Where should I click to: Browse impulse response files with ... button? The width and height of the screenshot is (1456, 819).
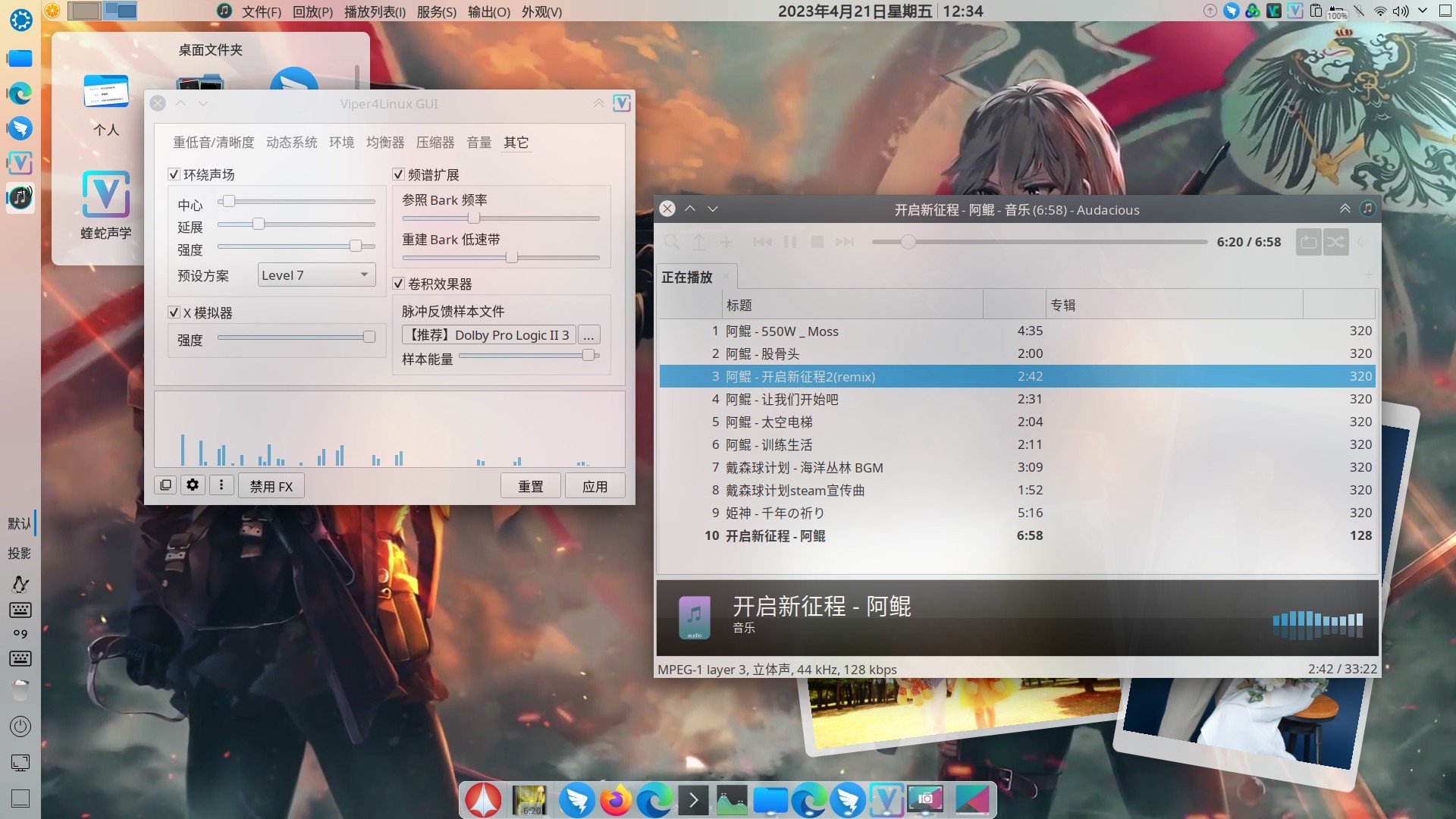(588, 334)
